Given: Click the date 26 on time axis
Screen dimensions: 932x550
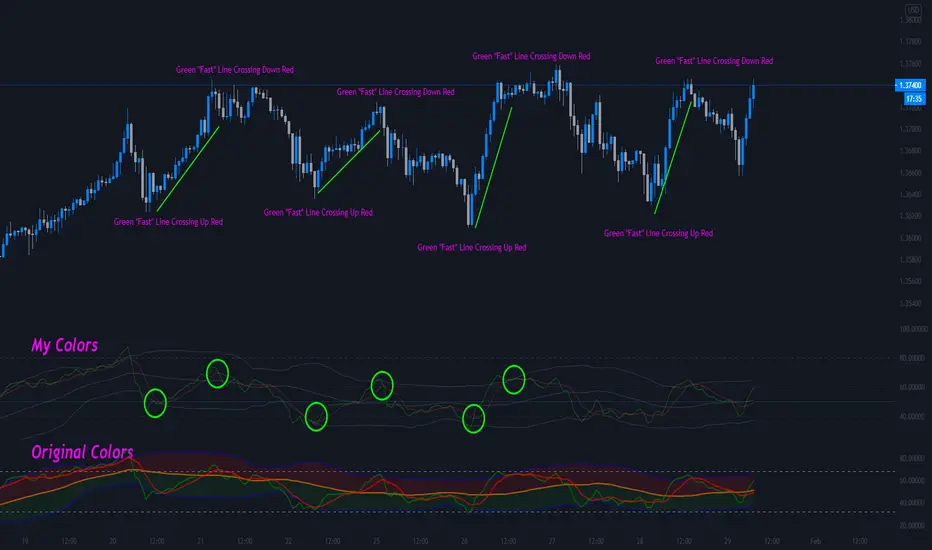Looking at the screenshot, I should coord(464,541).
